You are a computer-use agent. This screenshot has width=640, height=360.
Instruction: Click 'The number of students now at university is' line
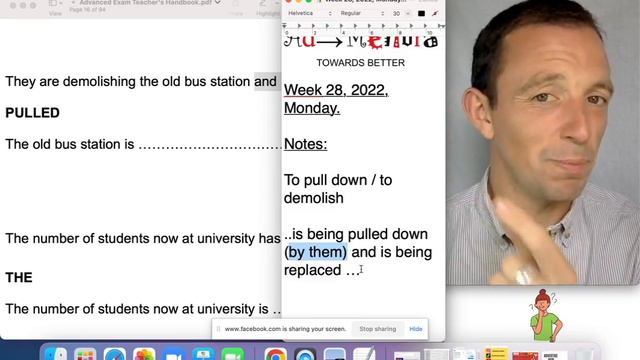[x=137, y=309]
